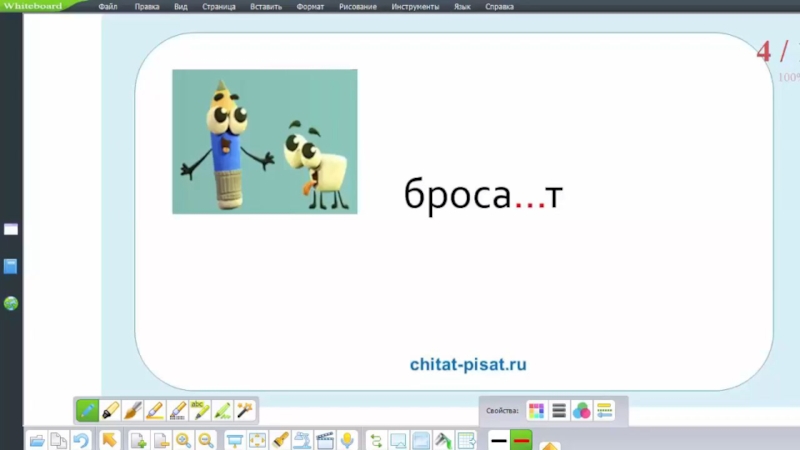Select the blue pencil pen tool
This screenshot has width=800, height=450.
tap(88, 410)
